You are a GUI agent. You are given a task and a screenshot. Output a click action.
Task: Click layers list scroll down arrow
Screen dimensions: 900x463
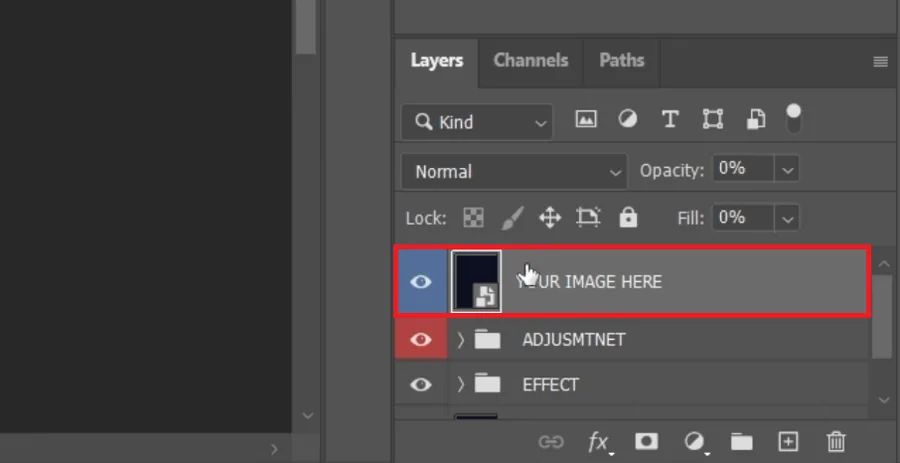pos(884,399)
